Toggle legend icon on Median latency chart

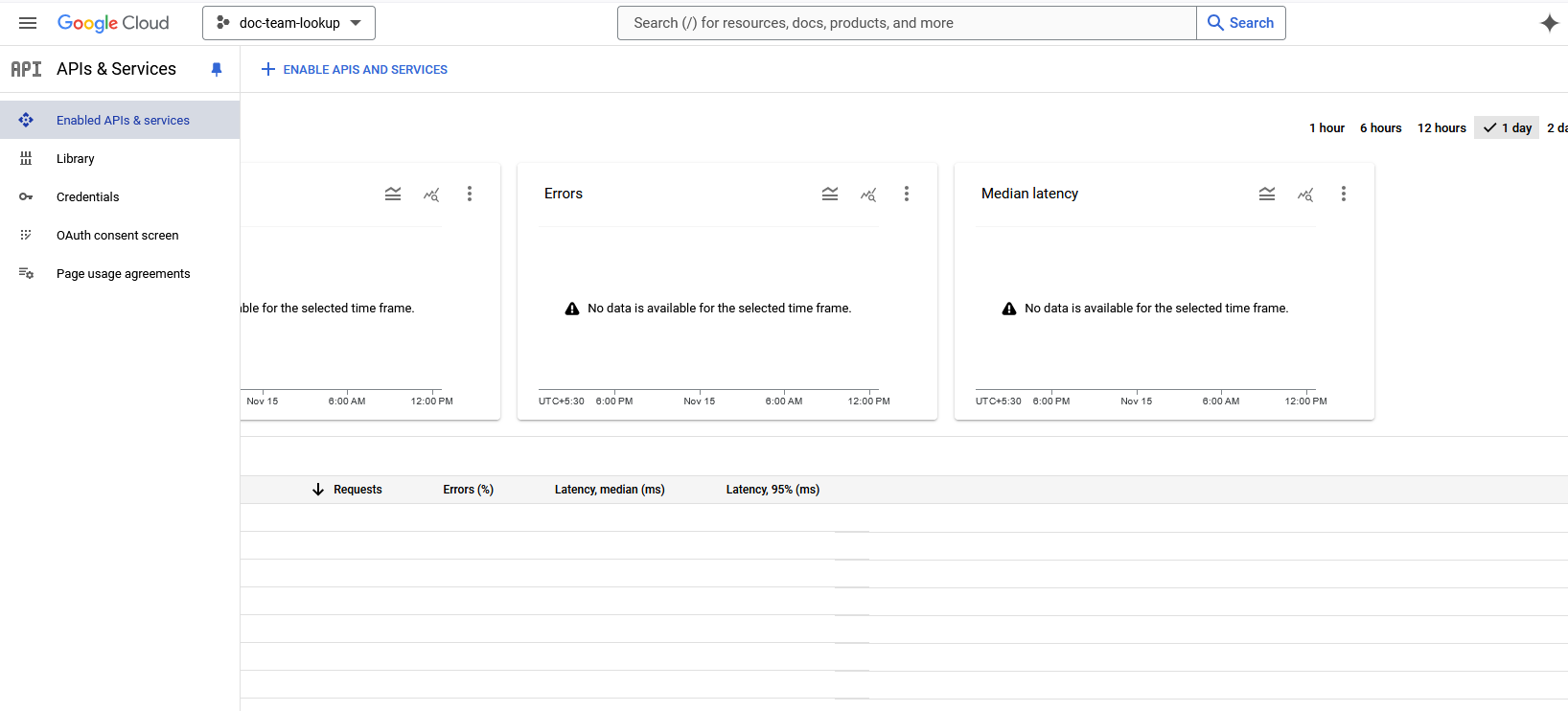coord(1267,195)
